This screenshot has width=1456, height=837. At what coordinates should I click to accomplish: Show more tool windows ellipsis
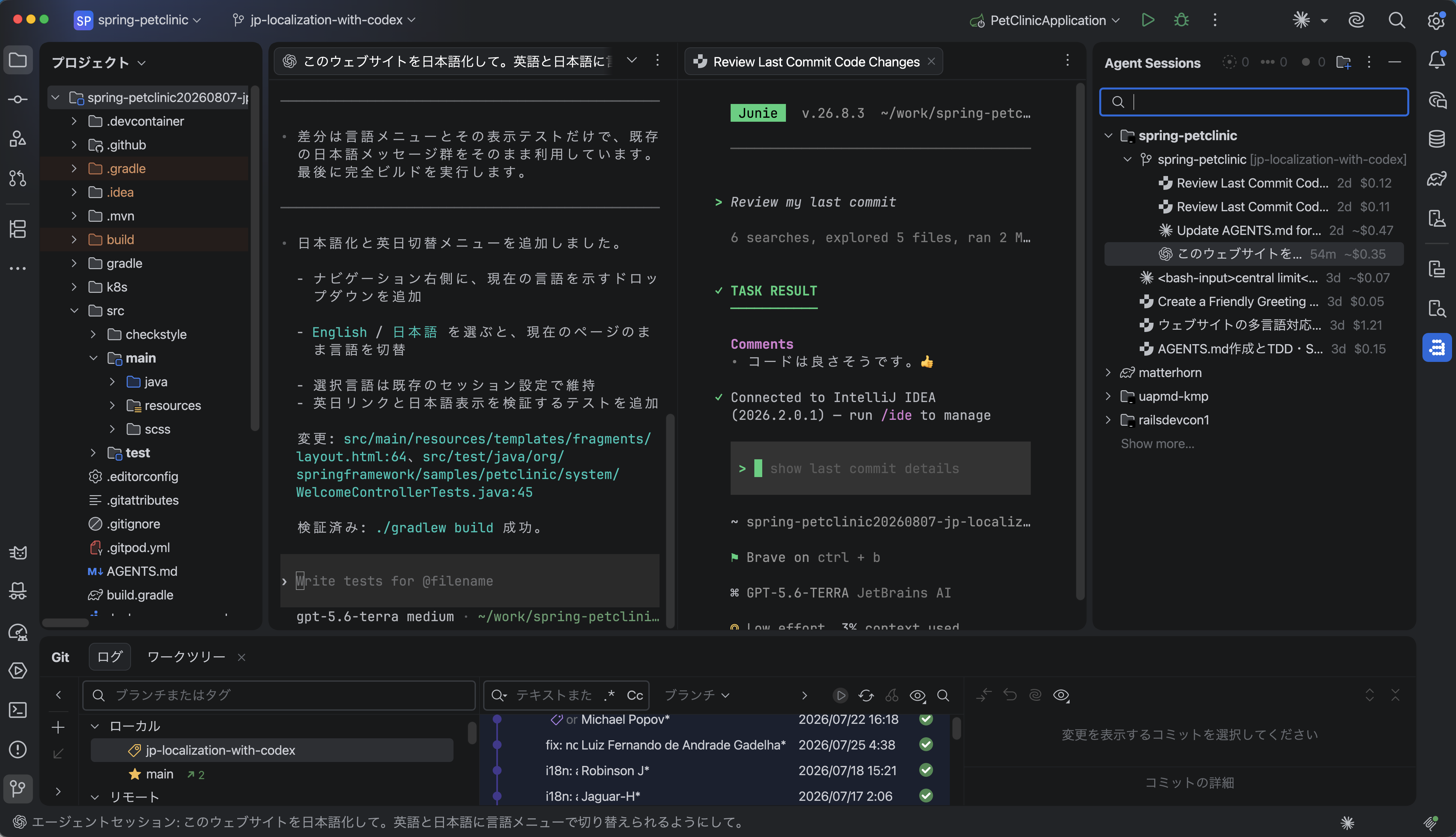click(18, 268)
